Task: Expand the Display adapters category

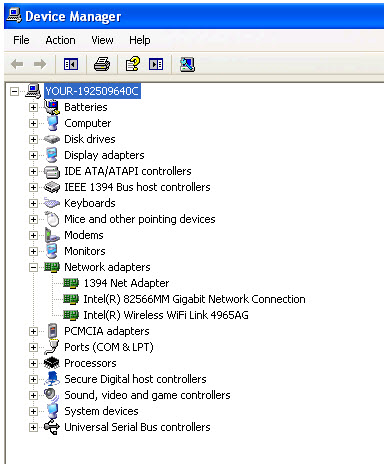Action: 33,155
